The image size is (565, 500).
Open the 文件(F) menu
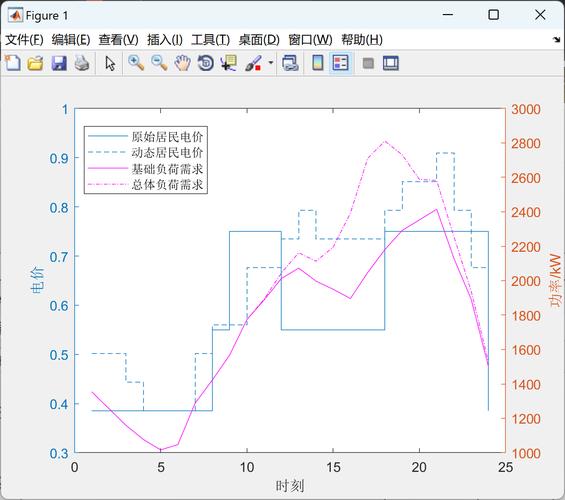25,40
